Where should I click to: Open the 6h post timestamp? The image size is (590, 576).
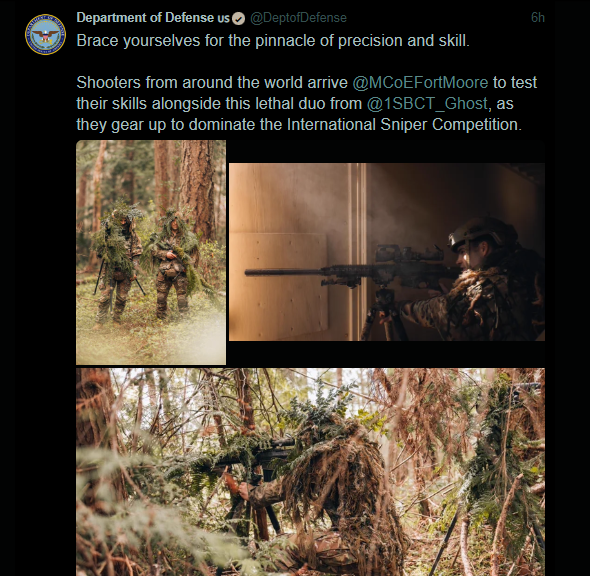coord(538,17)
